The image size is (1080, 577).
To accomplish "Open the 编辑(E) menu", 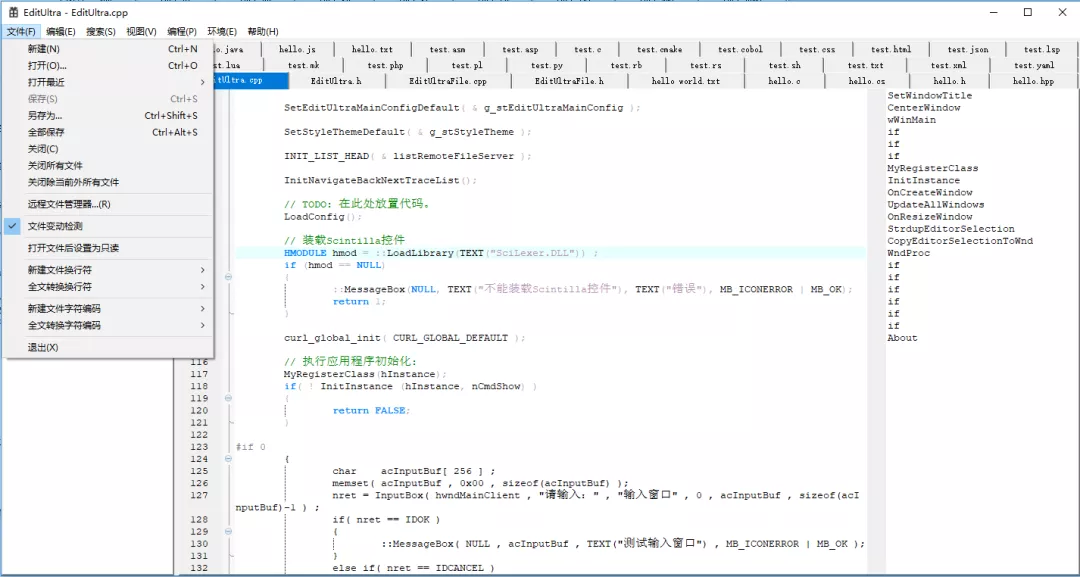I will click(61, 32).
